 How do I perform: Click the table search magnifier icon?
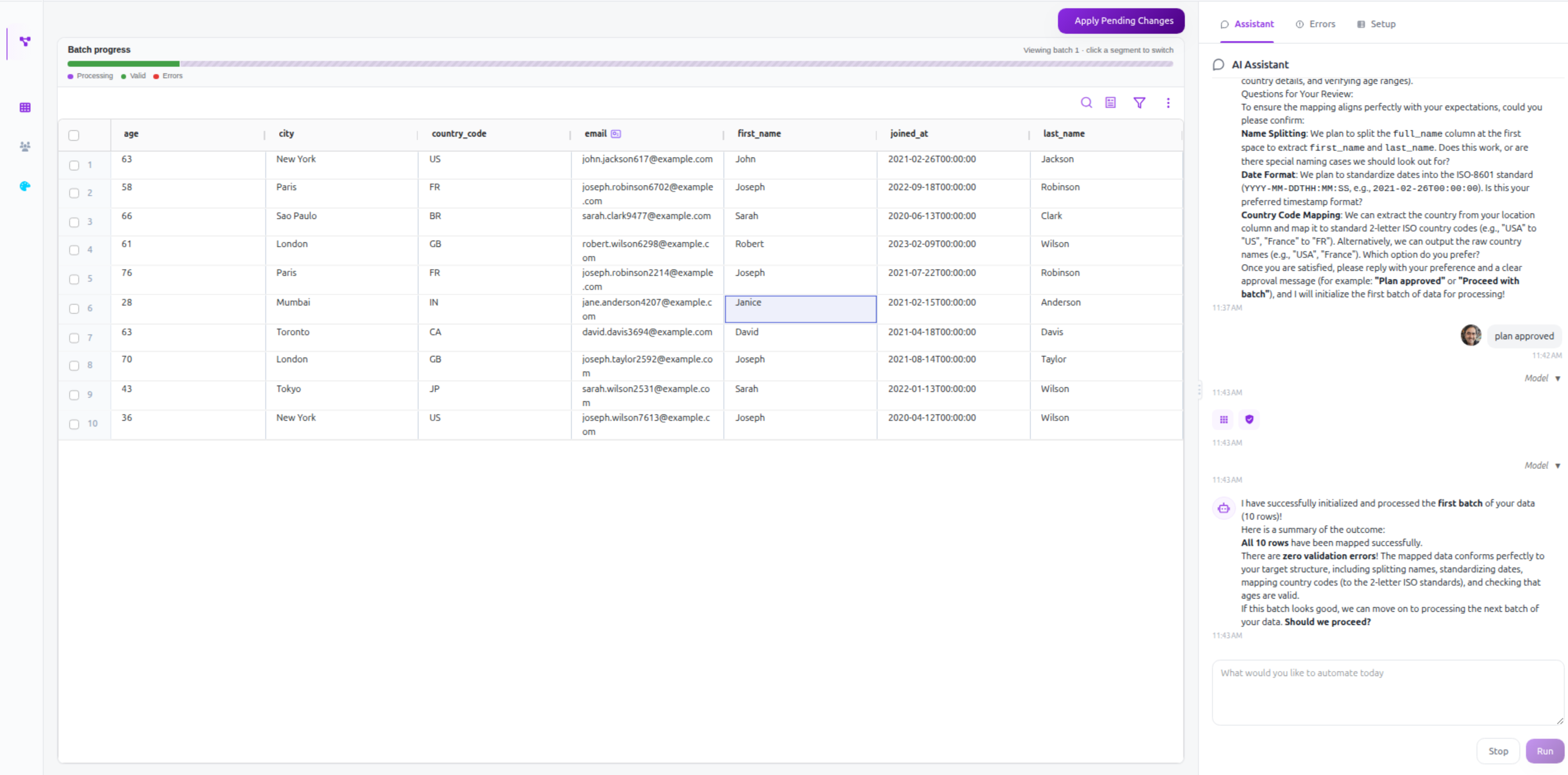click(1086, 103)
